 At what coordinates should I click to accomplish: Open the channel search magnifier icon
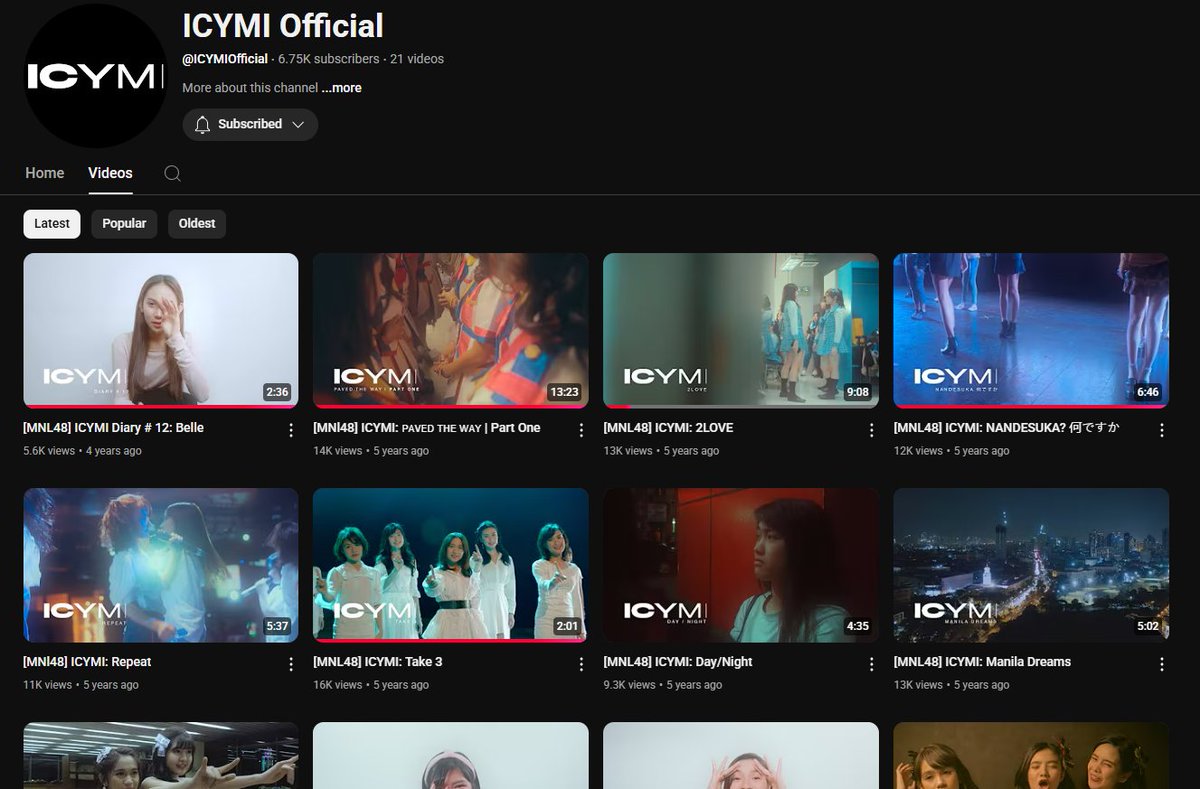point(172,173)
